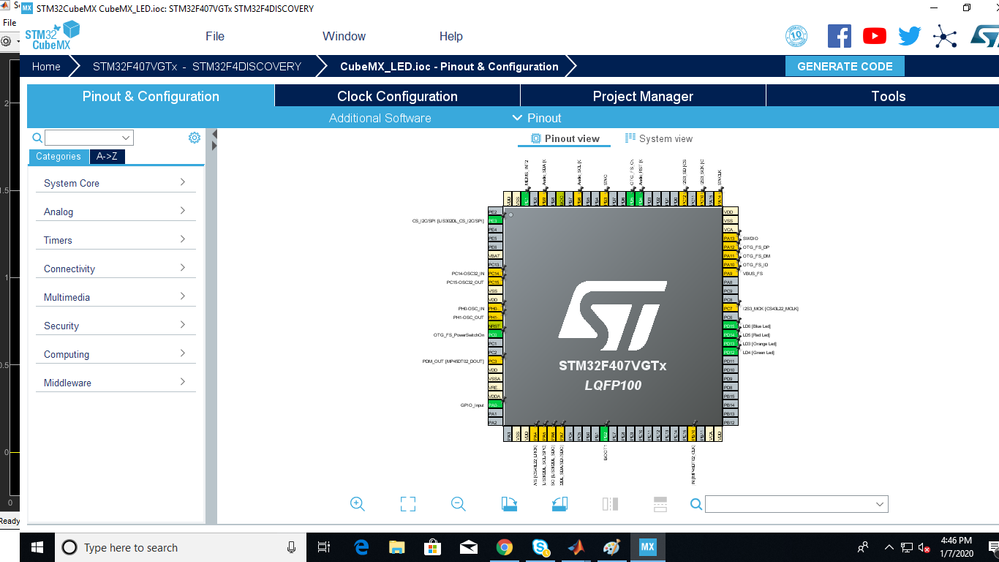Expand the Connectivity category
Screen dimensions: 999x562
(x=115, y=269)
